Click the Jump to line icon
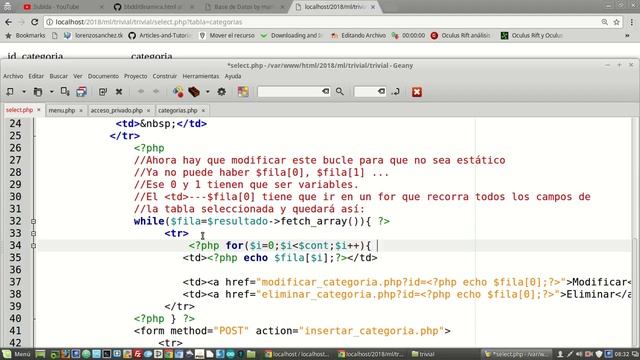The image size is (640, 360). click(395, 92)
